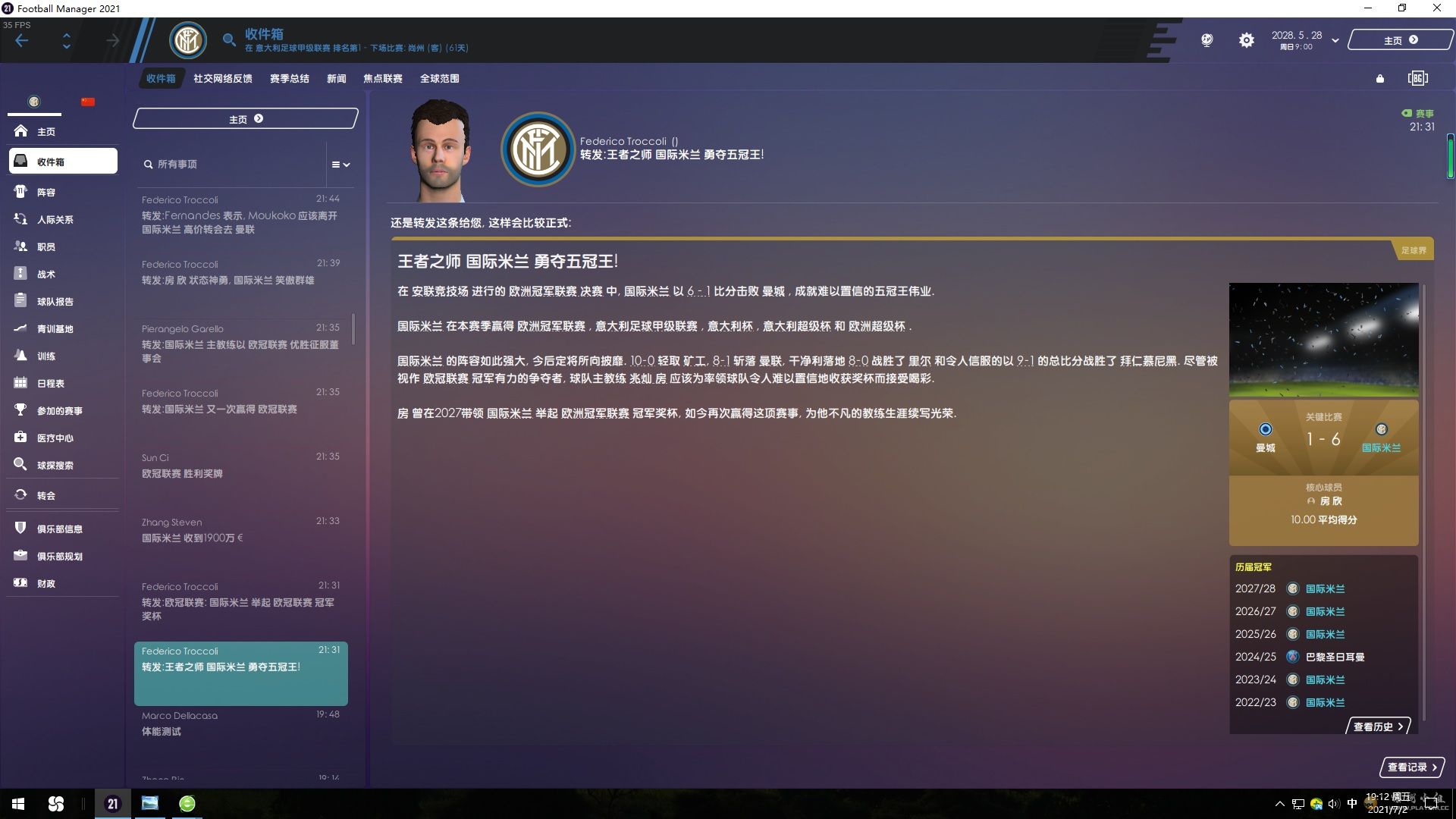Screen dimensions: 1456x819
Task: Open 人际关系 in sidebar
Action: pyautogui.click(x=62, y=219)
